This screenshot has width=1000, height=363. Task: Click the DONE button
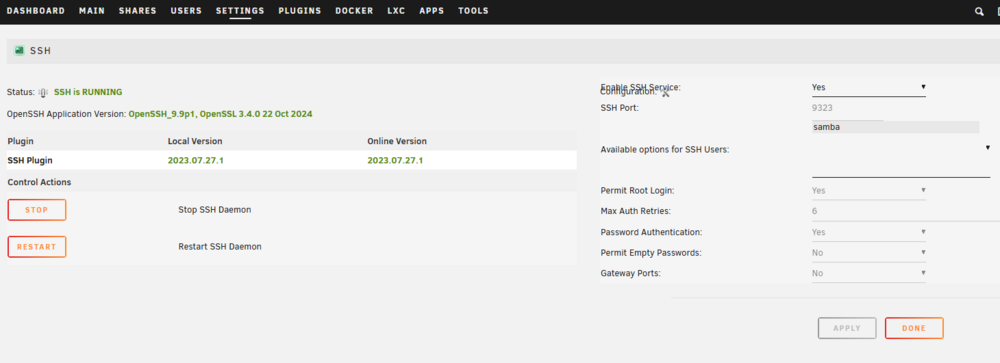pyautogui.click(x=914, y=329)
